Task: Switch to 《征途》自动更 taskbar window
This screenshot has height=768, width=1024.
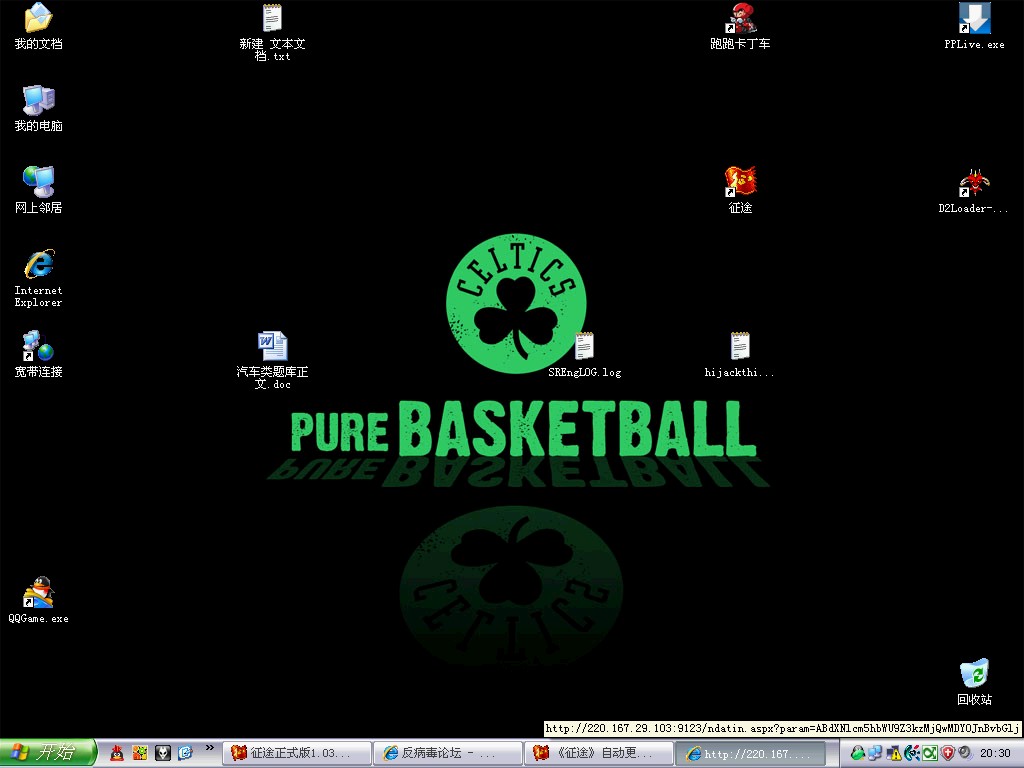Action: tap(599, 753)
